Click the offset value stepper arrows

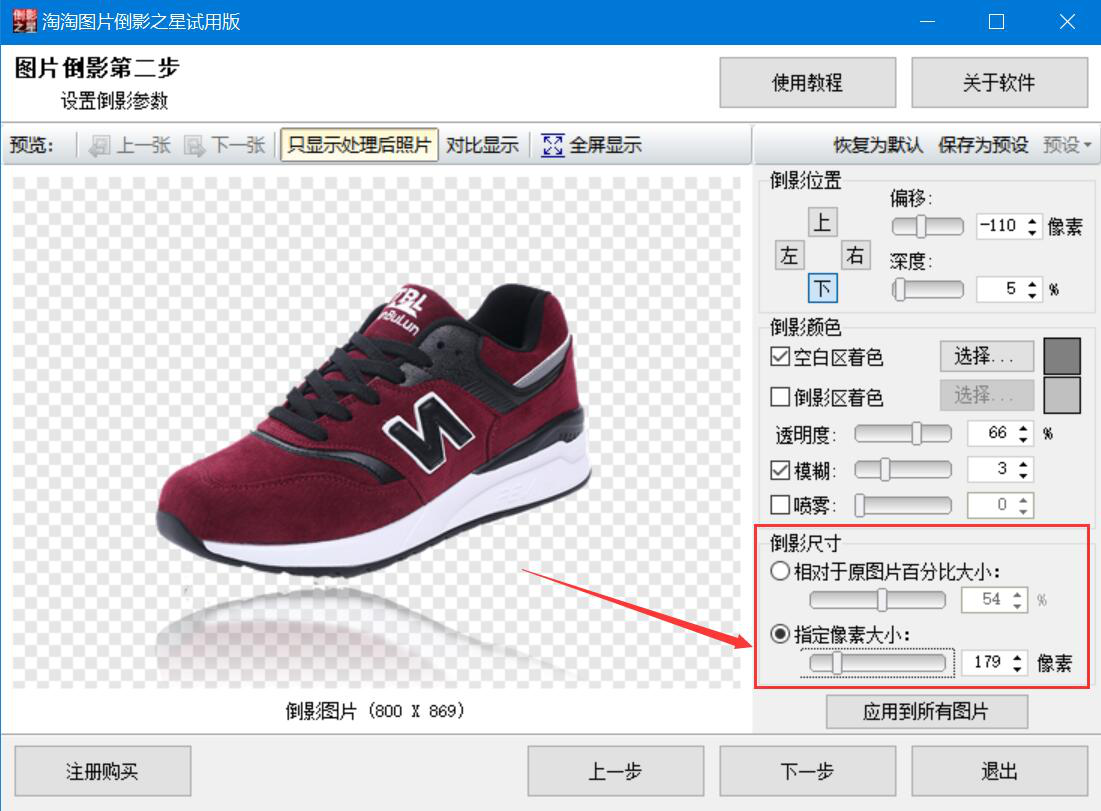[x=1033, y=226]
